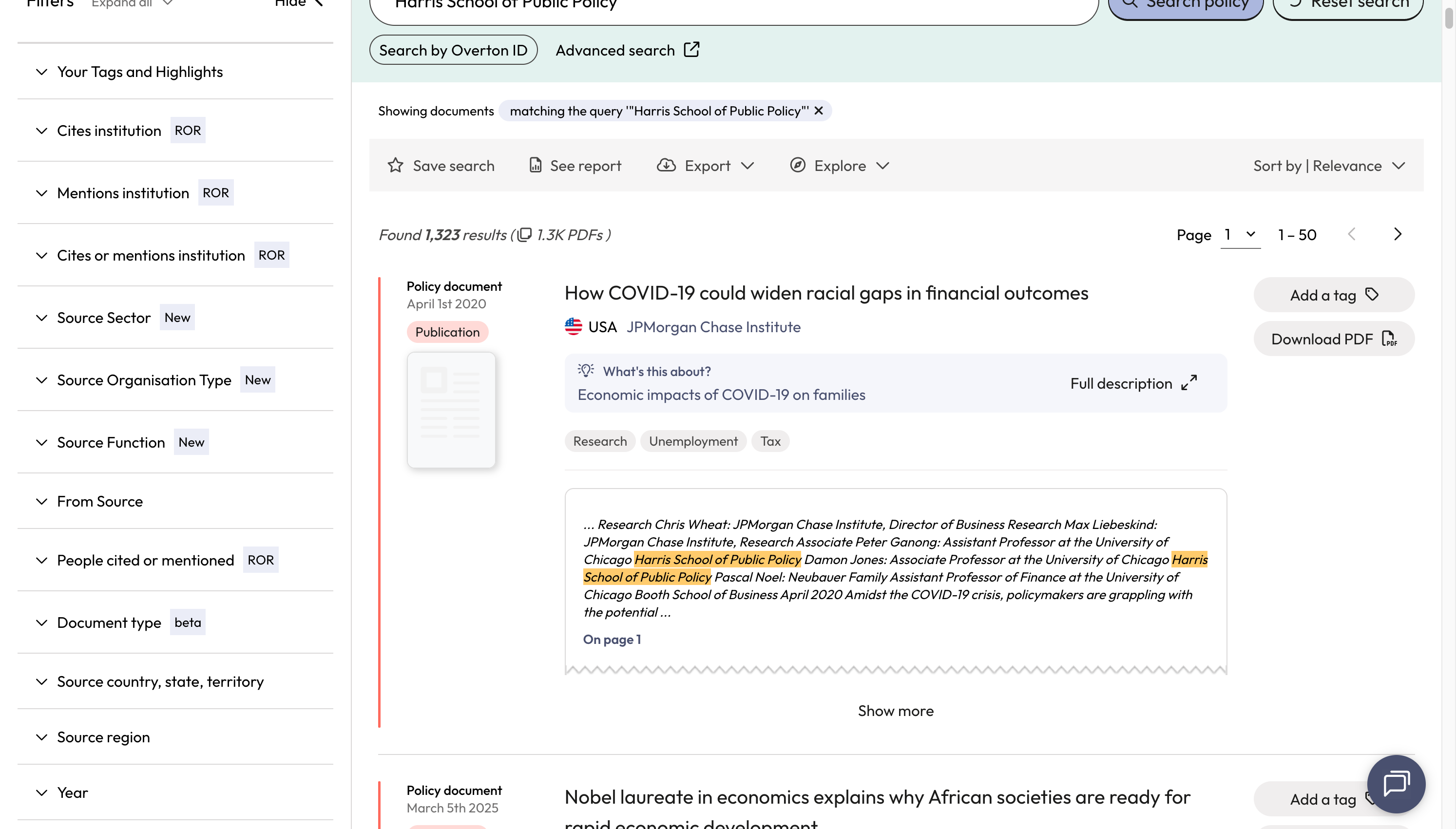Open the COVID-19 racial gaps document title
1456x829 pixels.
tap(826, 293)
